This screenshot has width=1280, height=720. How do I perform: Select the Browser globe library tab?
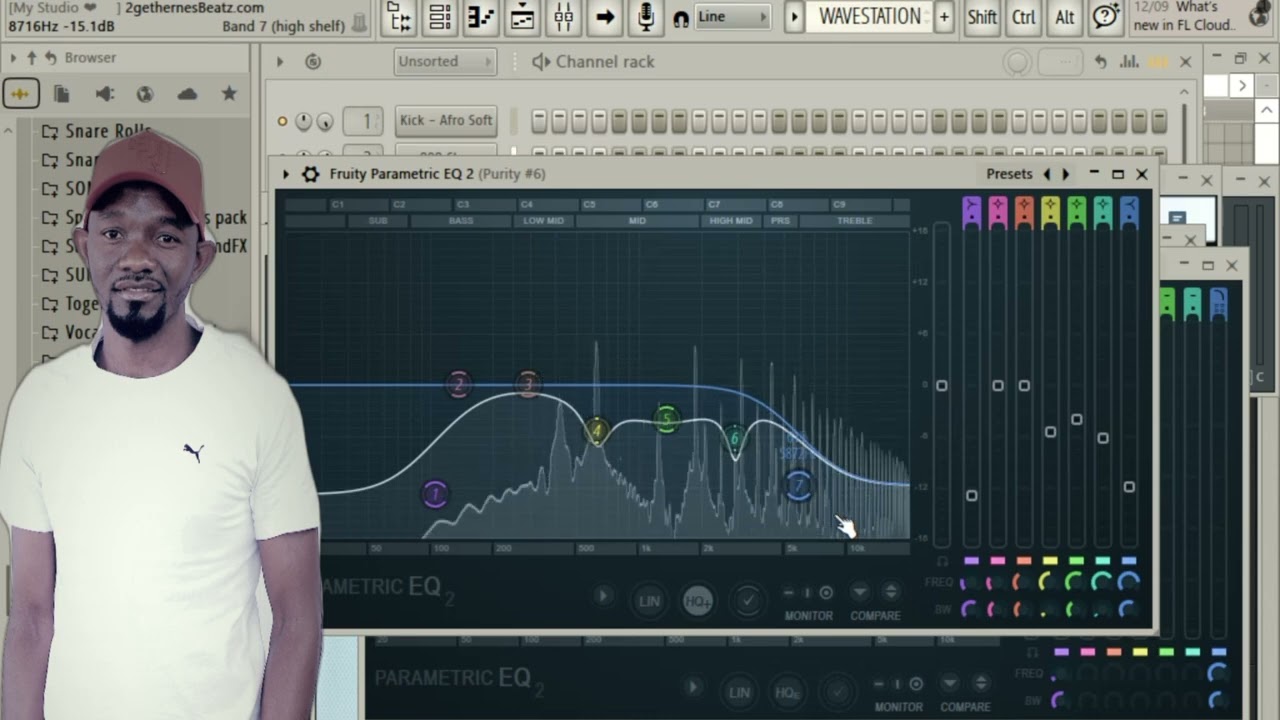pyautogui.click(x=145, y=94)
